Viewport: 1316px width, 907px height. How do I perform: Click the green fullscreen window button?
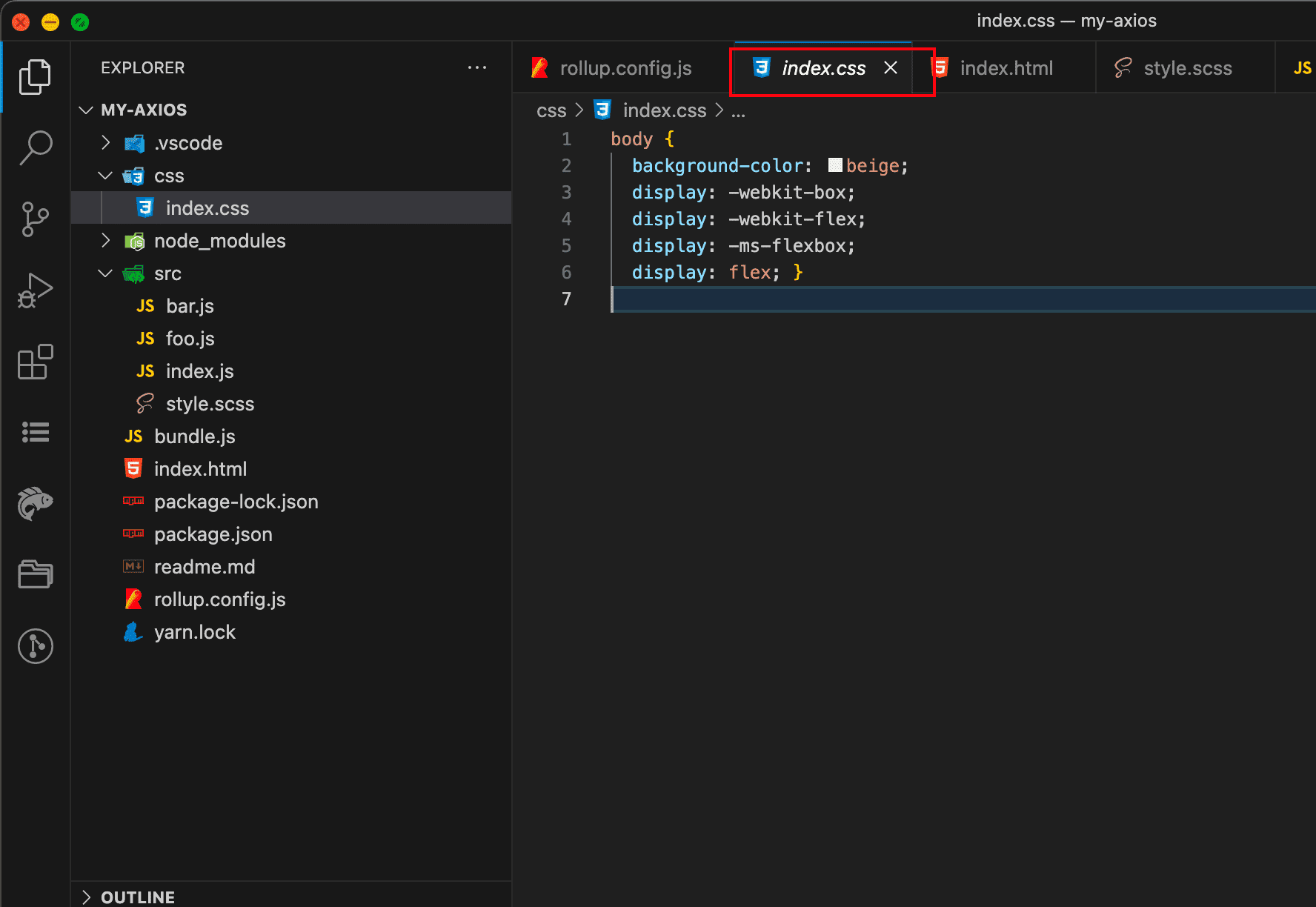coord(80,22)
